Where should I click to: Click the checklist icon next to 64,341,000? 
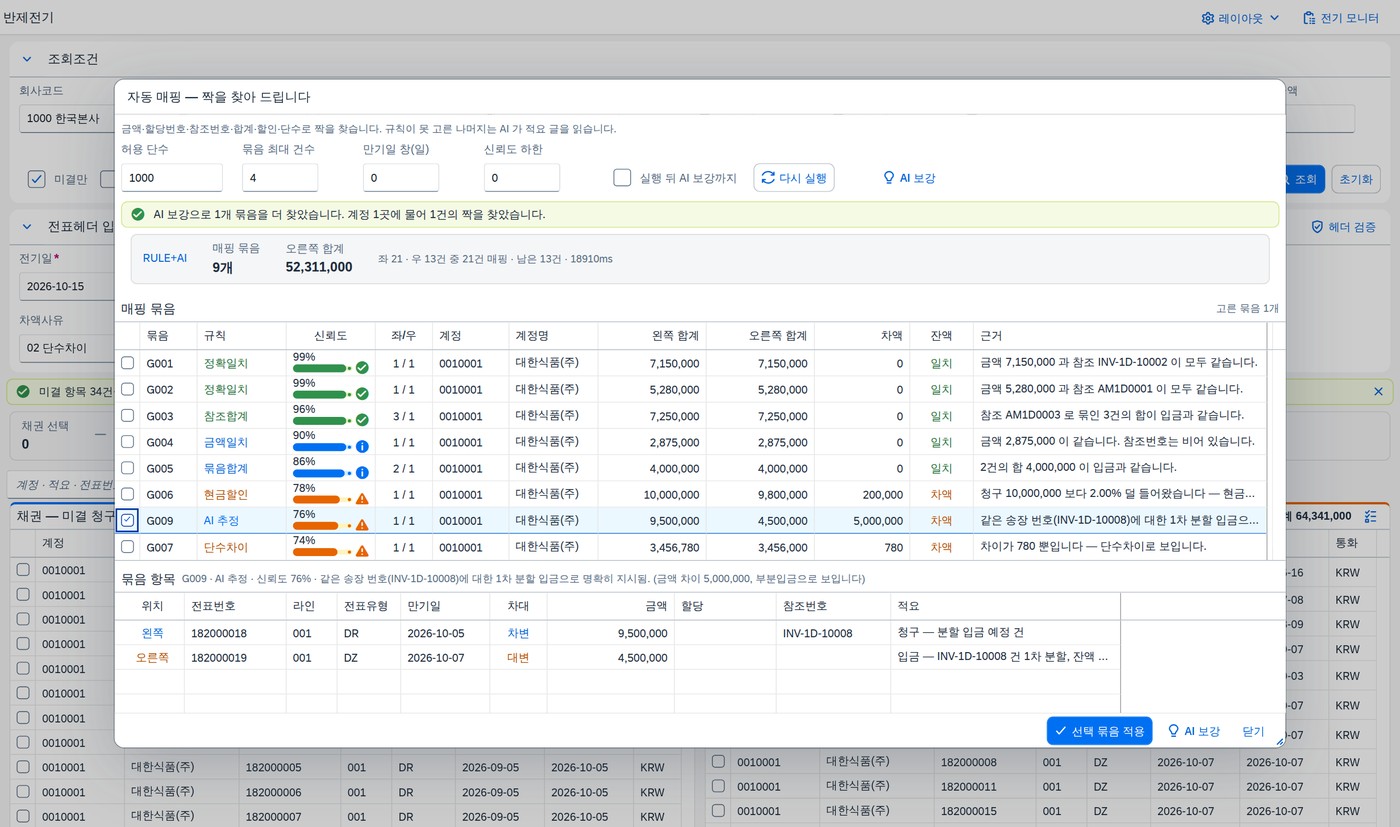pyautogui.click(x=1370, y=516)
